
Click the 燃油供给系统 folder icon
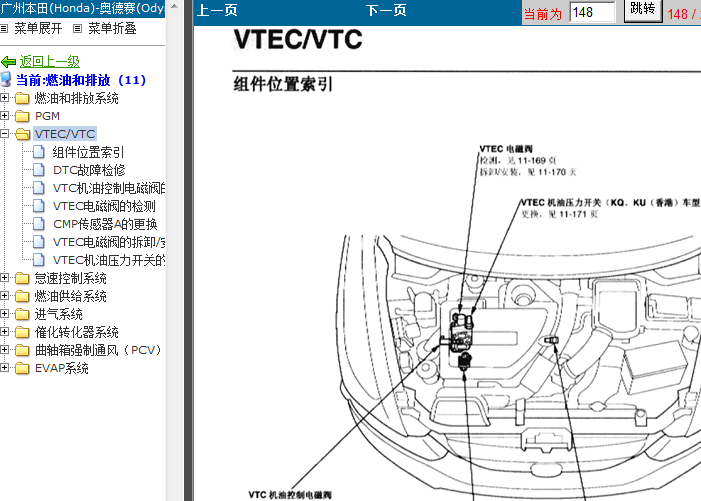coord(22,296)
